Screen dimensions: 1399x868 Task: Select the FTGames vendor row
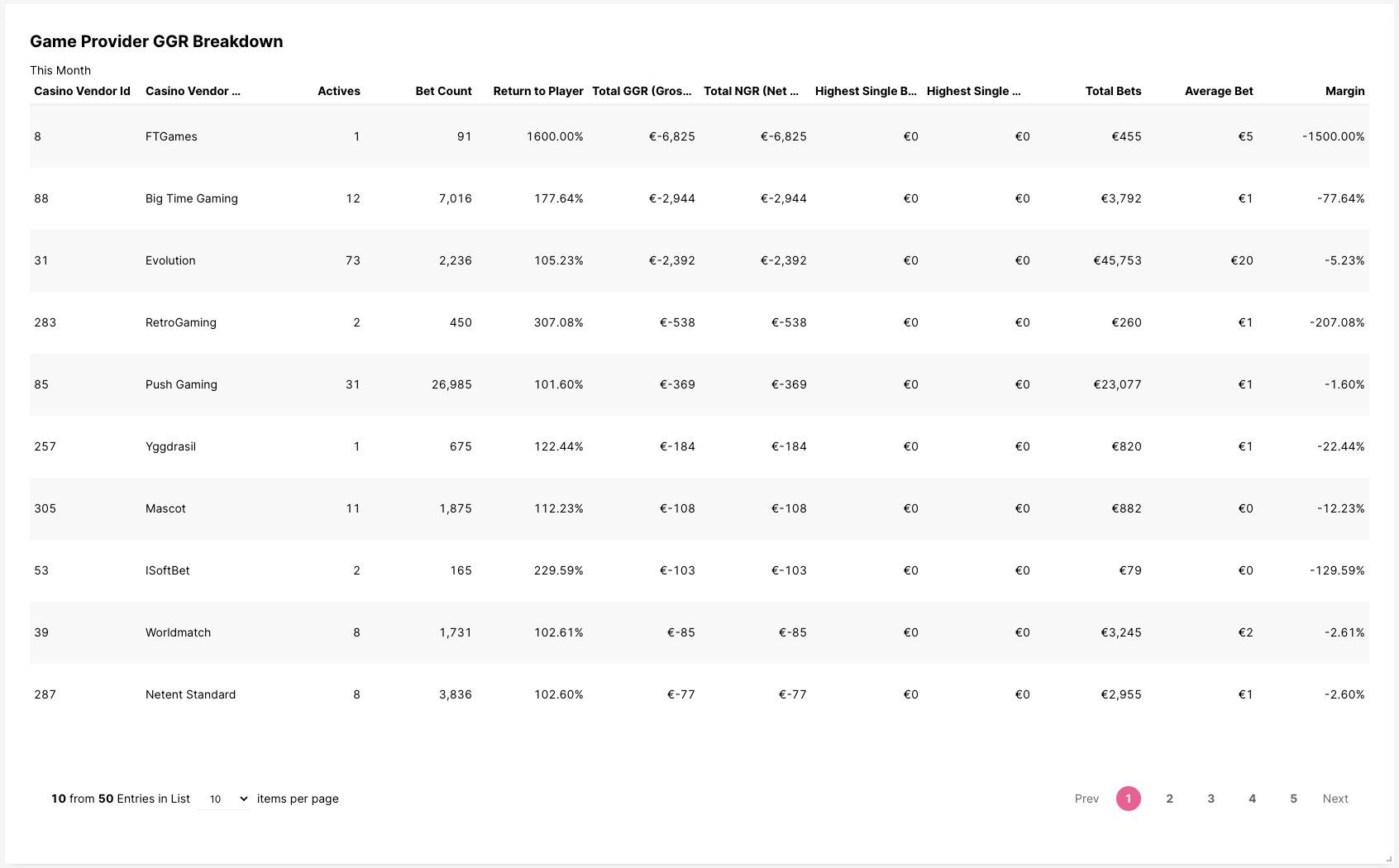click(x=171, y=136)
